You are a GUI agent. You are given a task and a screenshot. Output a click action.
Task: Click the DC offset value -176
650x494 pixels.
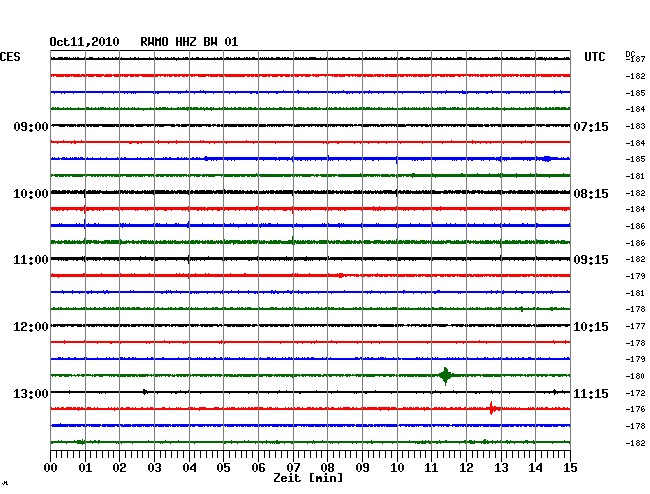(635, 409)
